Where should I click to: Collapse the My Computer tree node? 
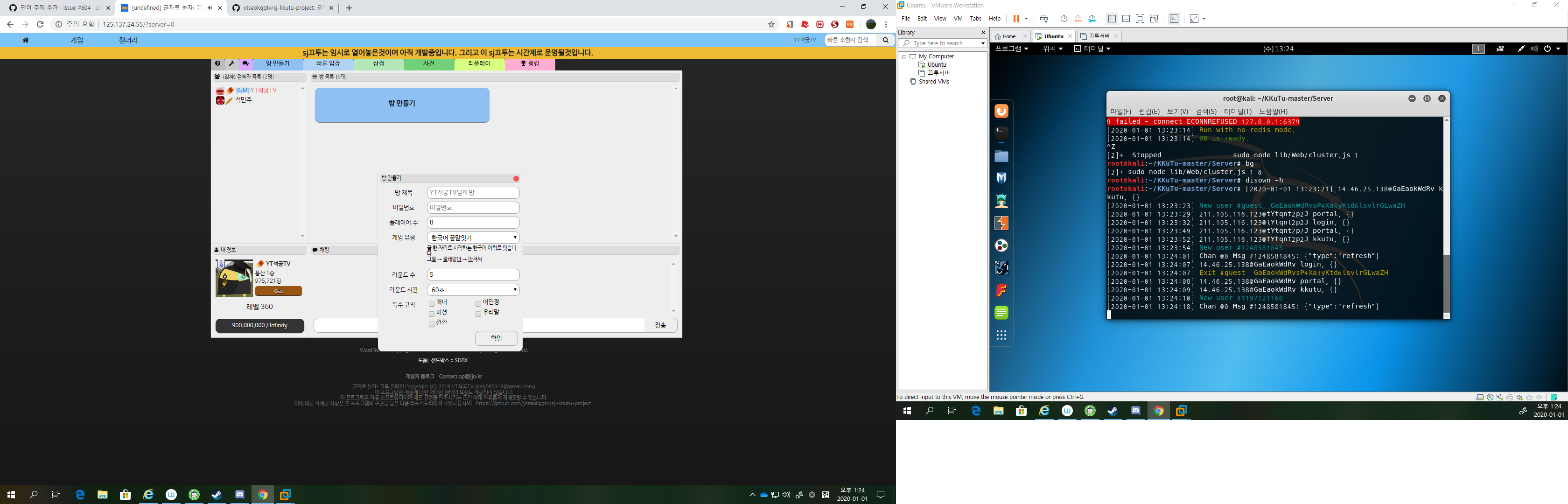[x=904, y=56]
